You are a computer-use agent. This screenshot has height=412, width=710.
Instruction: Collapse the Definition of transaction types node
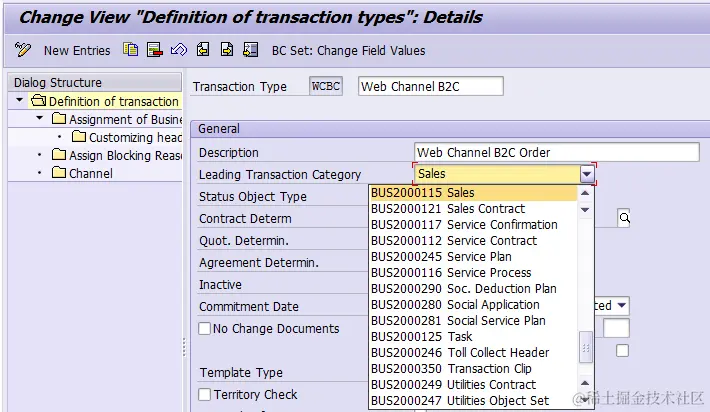[19, 100]
